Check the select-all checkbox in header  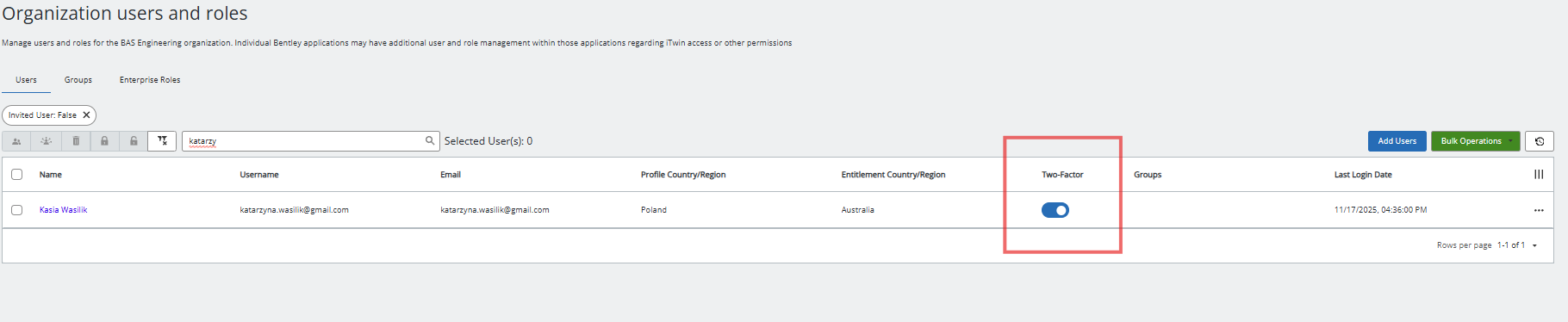(16, 175)
